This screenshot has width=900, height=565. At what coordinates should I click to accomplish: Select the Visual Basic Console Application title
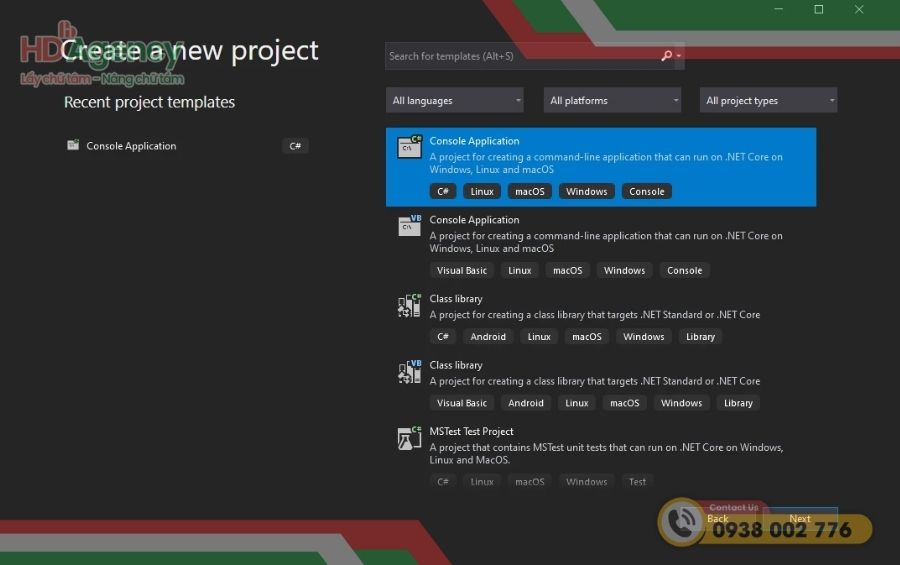click(474, 220)
